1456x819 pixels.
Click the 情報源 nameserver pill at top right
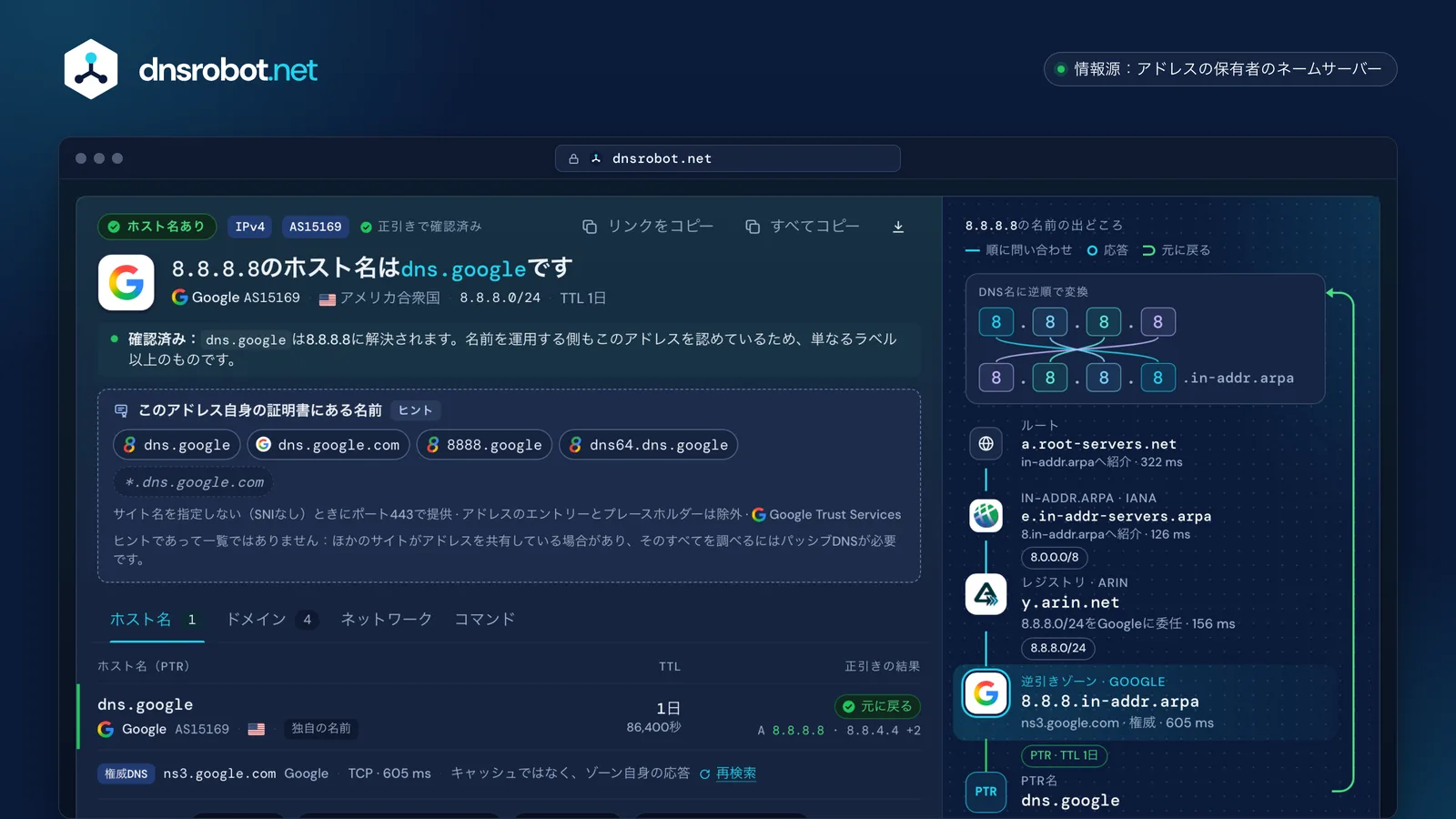pyautogui.click(x=1220, y=69)
